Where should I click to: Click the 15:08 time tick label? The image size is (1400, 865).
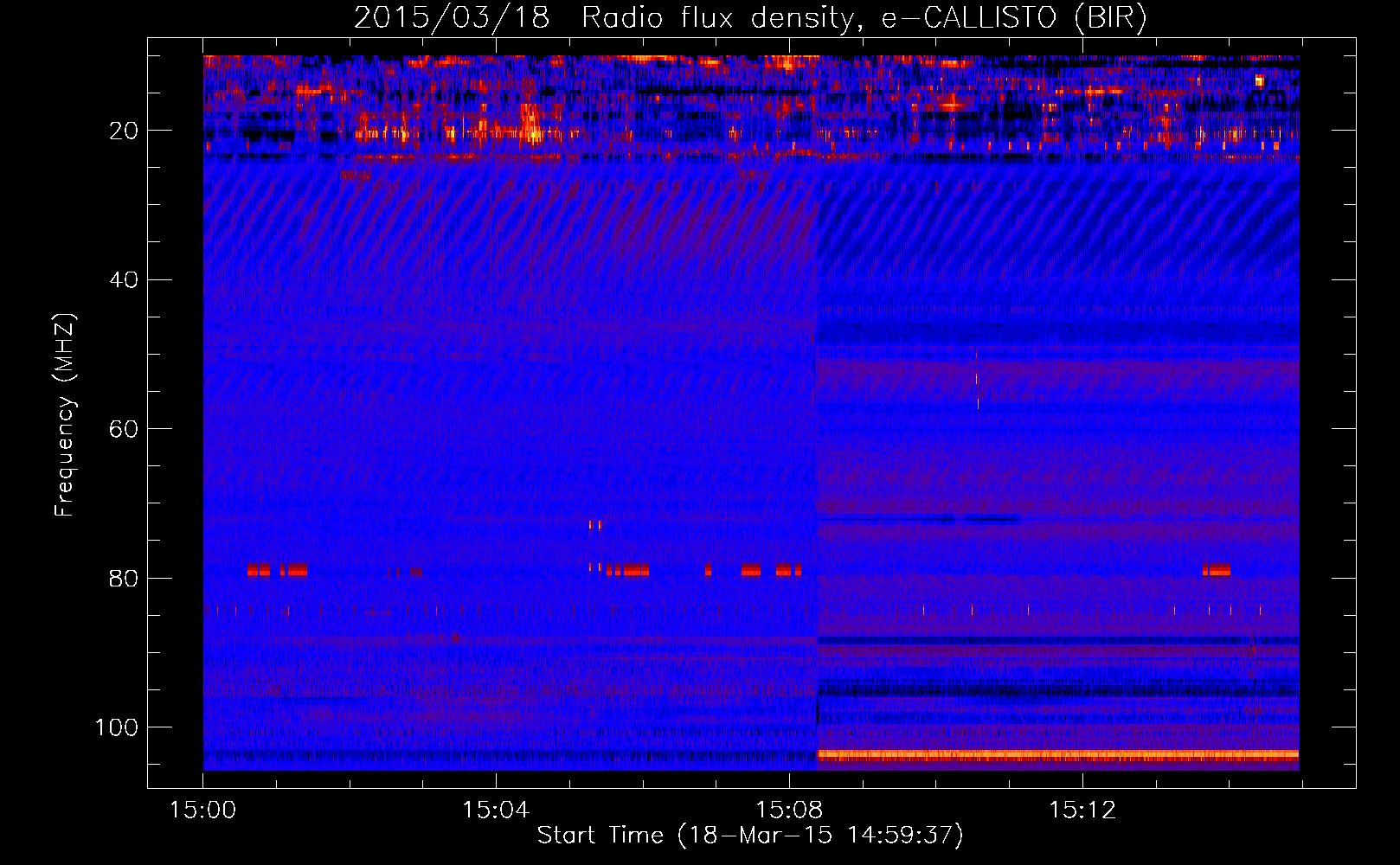click(788, 811)
